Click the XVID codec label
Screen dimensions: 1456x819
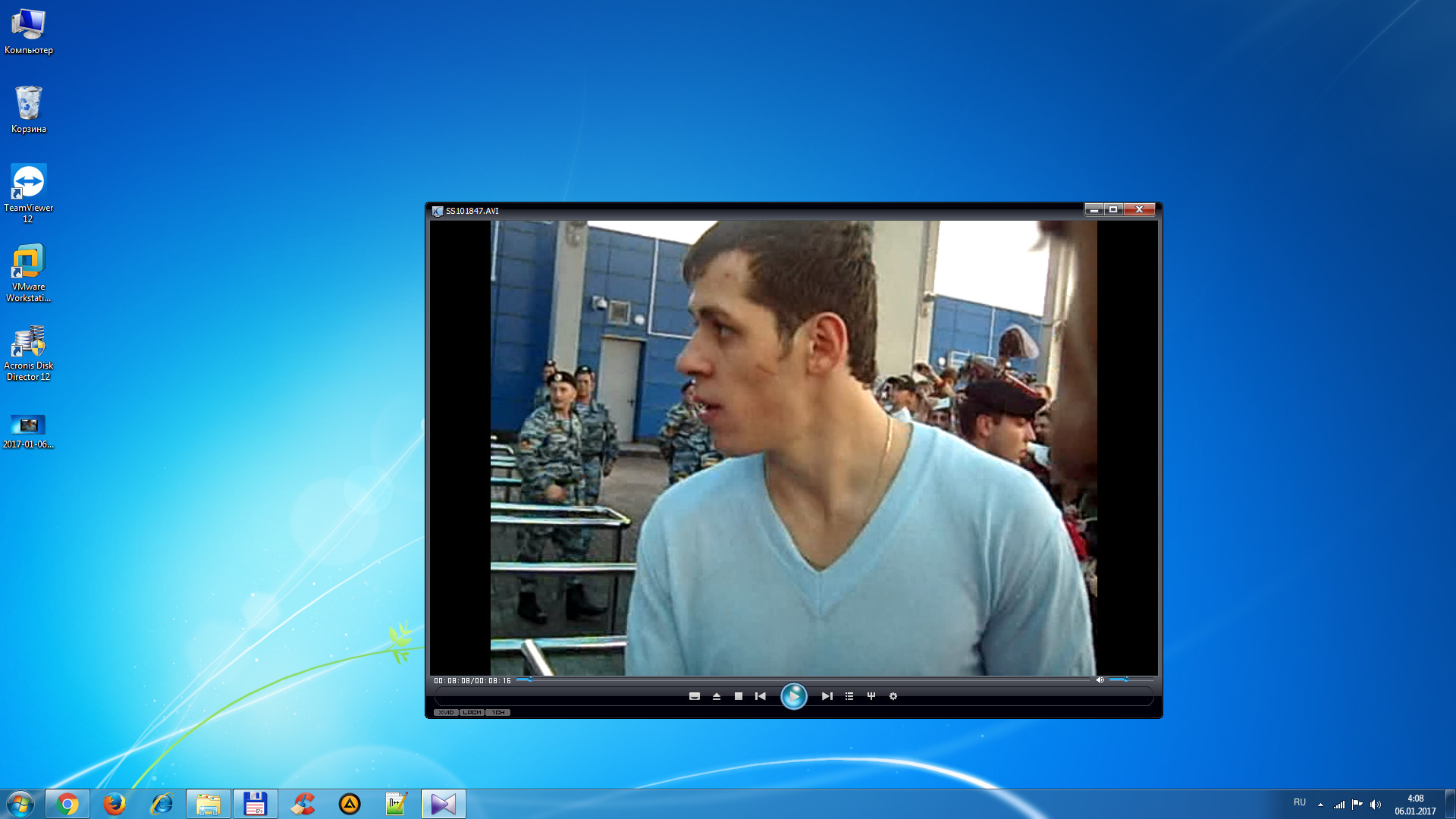[446, 713]
